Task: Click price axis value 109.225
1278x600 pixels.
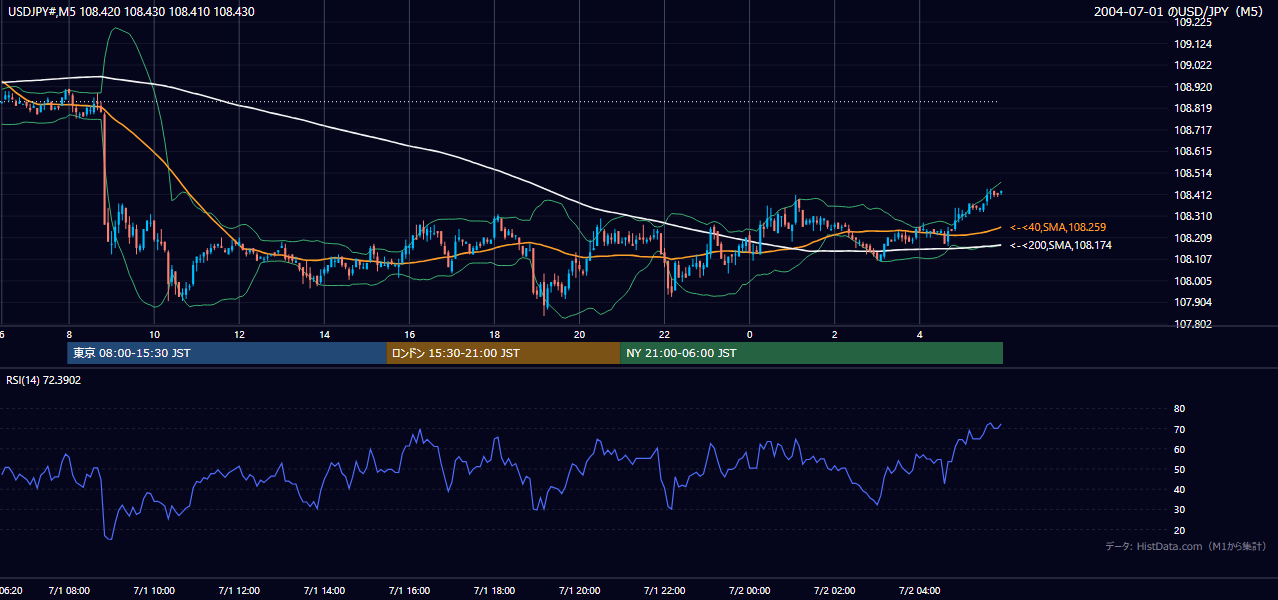Action: coord(1192,22)
